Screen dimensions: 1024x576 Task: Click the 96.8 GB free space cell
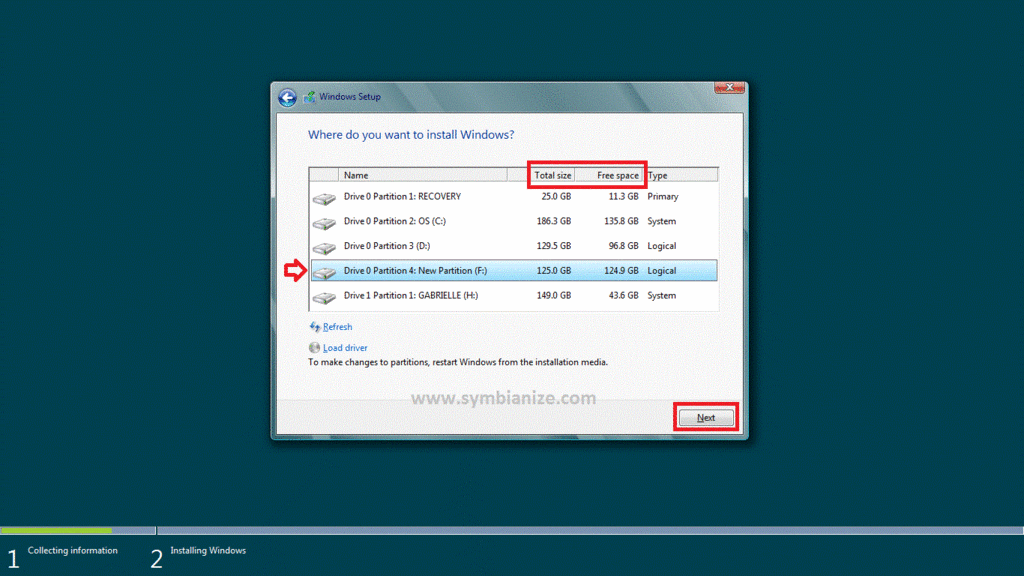(624, 246)
